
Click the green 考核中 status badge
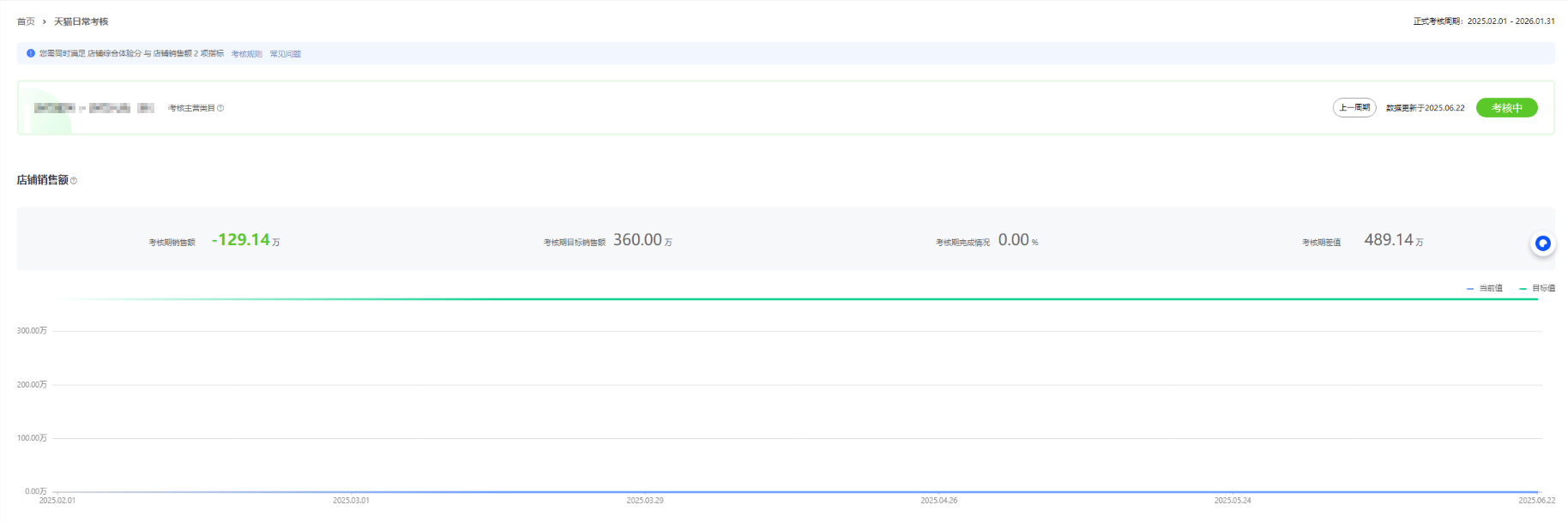point(1506,108)
